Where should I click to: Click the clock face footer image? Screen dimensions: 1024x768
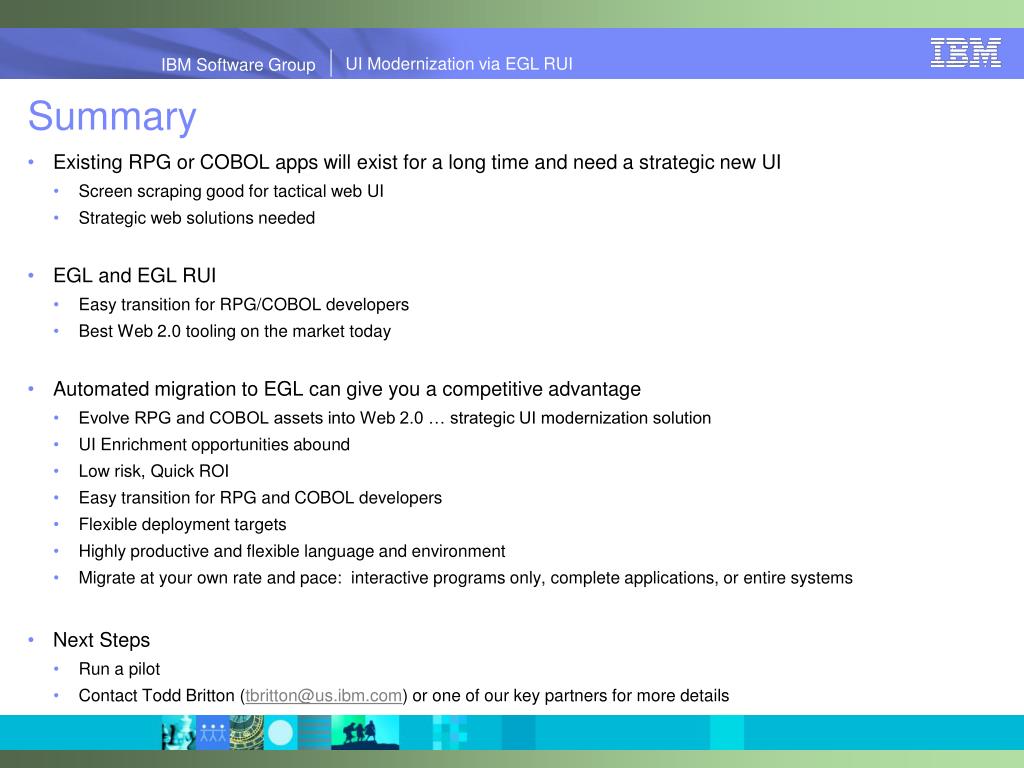(246, 732)
